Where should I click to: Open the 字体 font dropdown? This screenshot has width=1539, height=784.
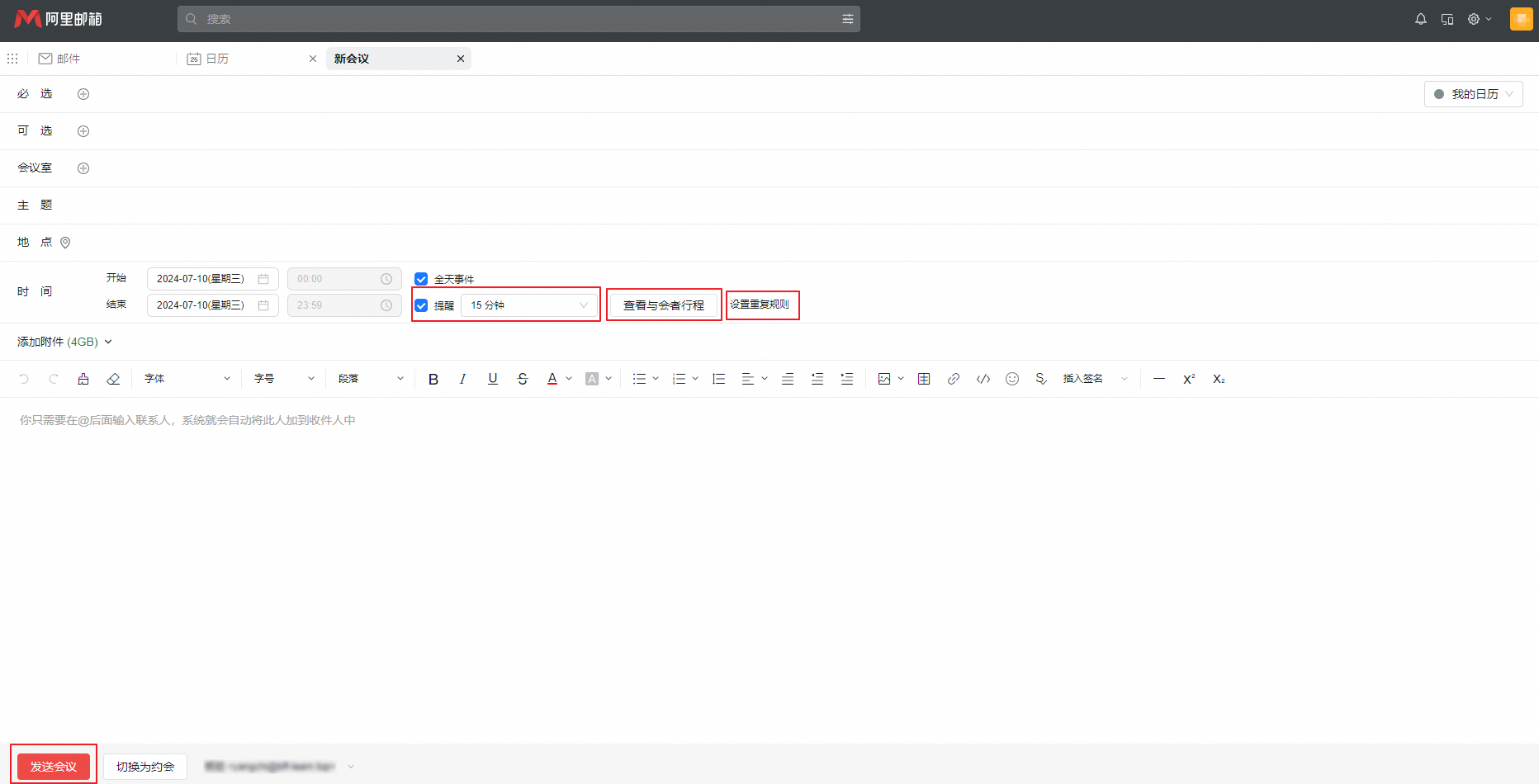coord(187,379)
